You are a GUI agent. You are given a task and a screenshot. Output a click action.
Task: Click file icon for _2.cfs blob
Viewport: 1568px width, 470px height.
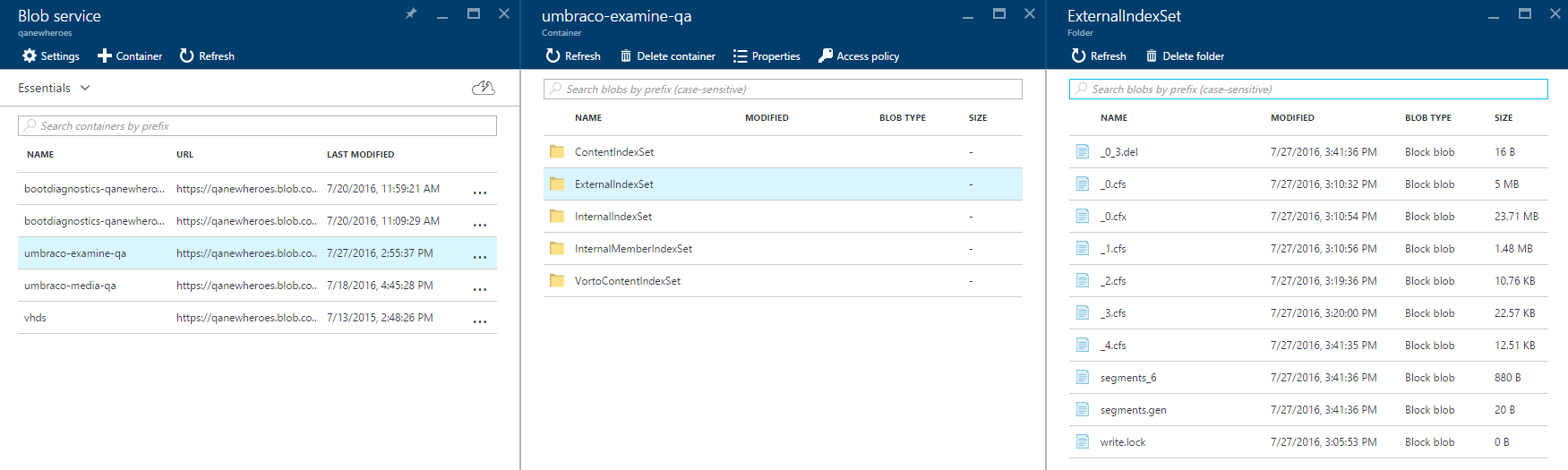pyautogui.click(x=1083, y=280)
